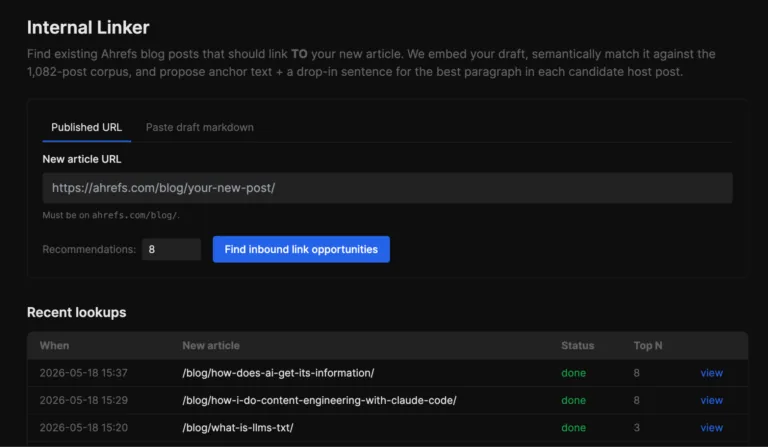This screenshot has width=768, height=447.
Task: Click the 2026-05-18 15:20 timestamp
Action: tap(84, 428)
